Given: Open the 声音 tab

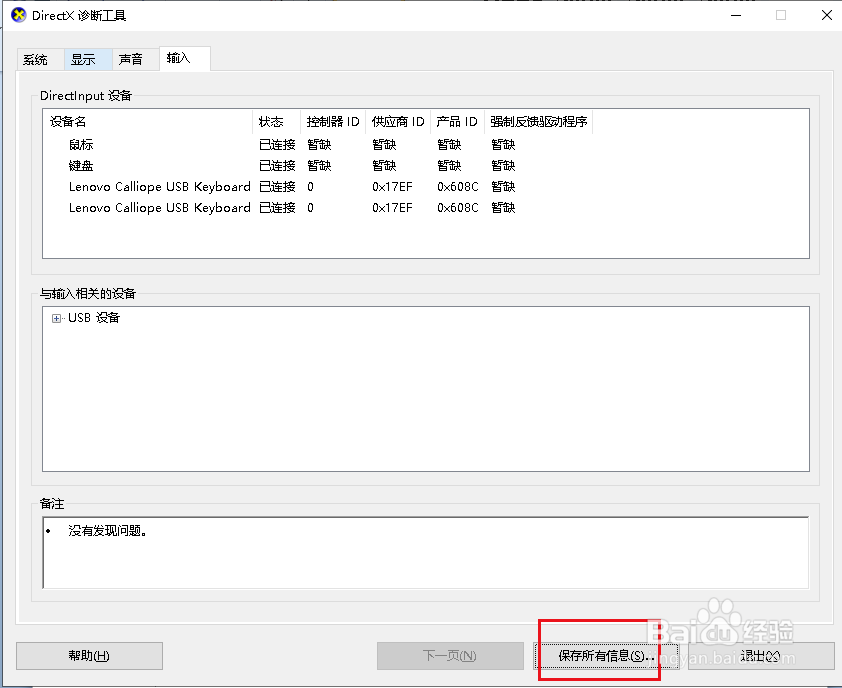Looking at the screenshot, I should (x=132, y=59).
